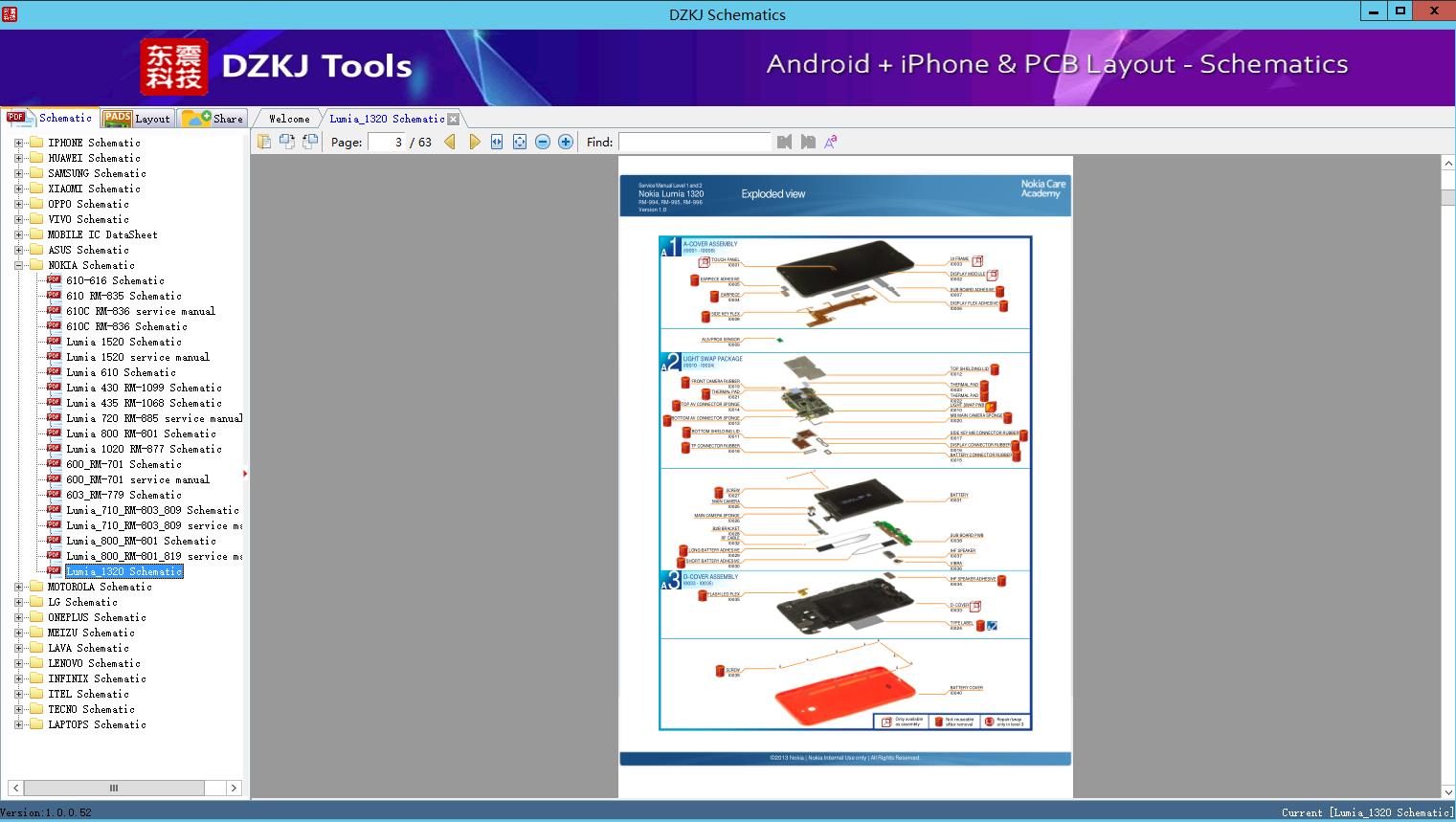Viewport: 1456px width, 822px height.
Task: Click the PDF icon beside 603_RM-779 Schematic
Action: [x=54, y=494]
